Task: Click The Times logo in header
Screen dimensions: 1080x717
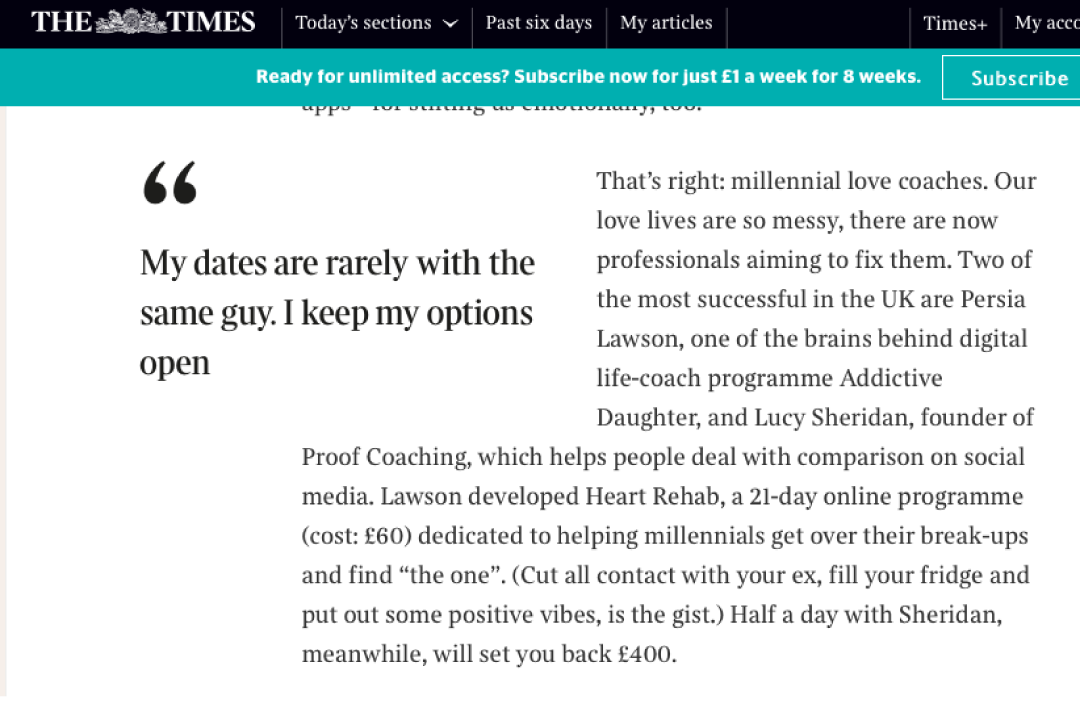Action: point(143,22)
